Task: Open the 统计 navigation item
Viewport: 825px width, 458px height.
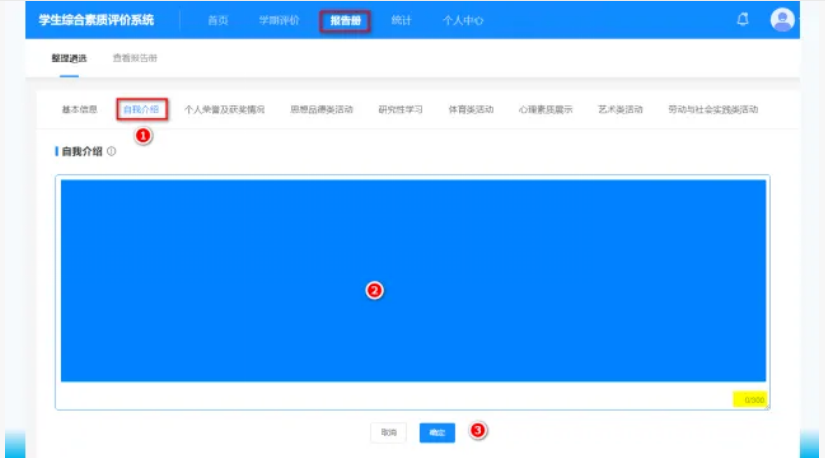Action: tap(401, 21)
